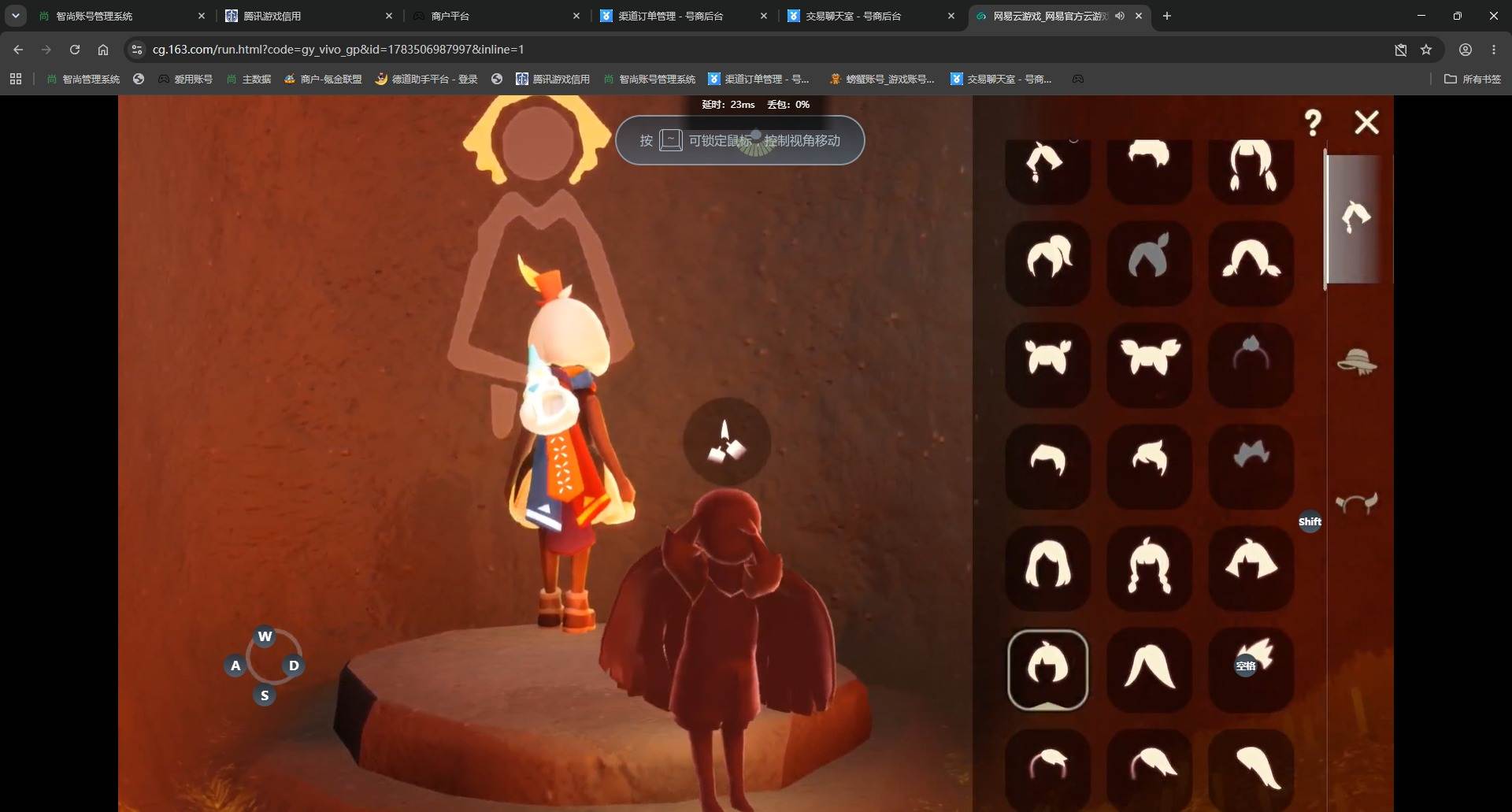
Task: Click the browser address bar URL
Action: 338,50
